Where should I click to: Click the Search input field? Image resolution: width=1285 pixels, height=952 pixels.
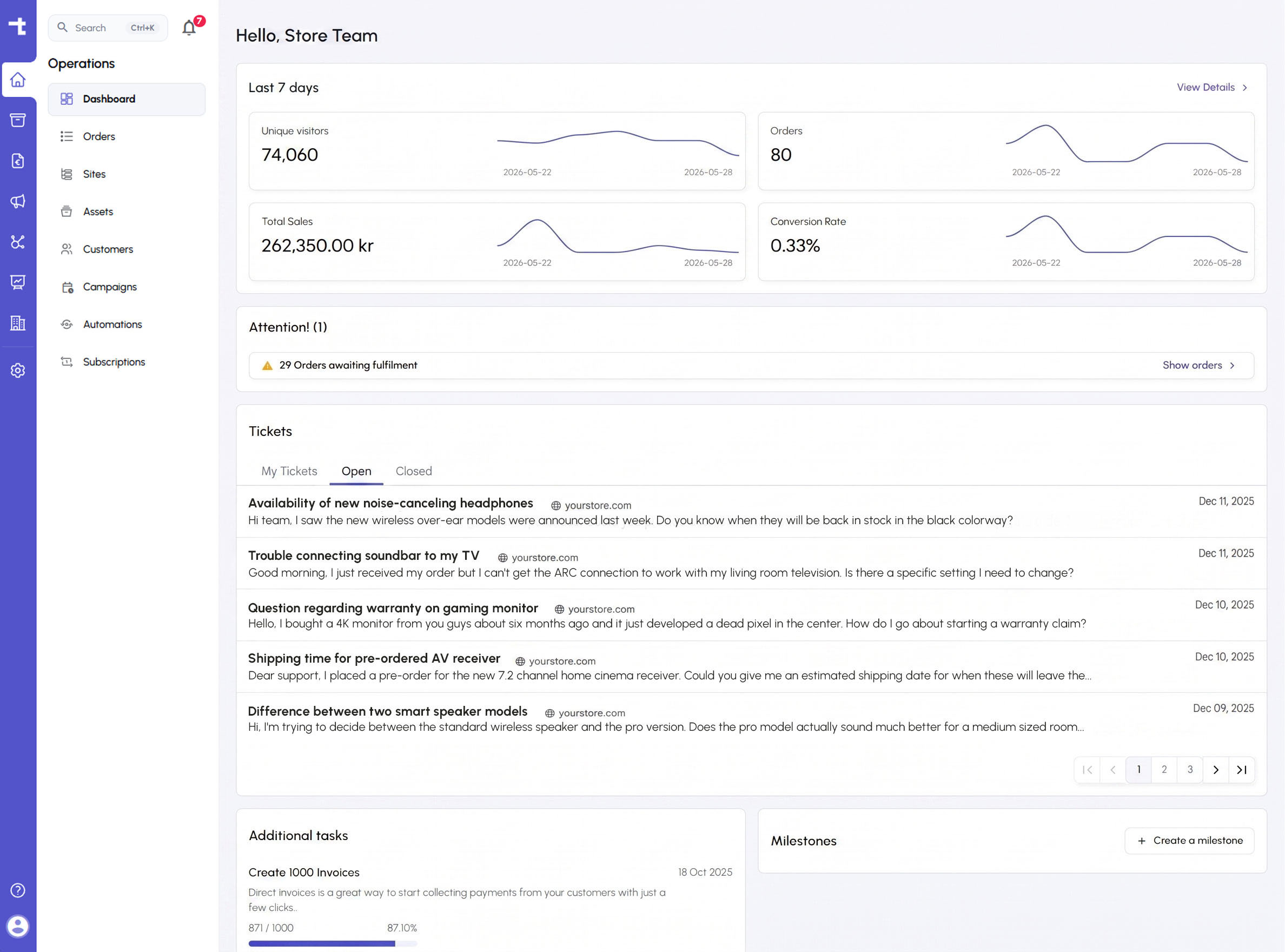[x=108, y=28]
